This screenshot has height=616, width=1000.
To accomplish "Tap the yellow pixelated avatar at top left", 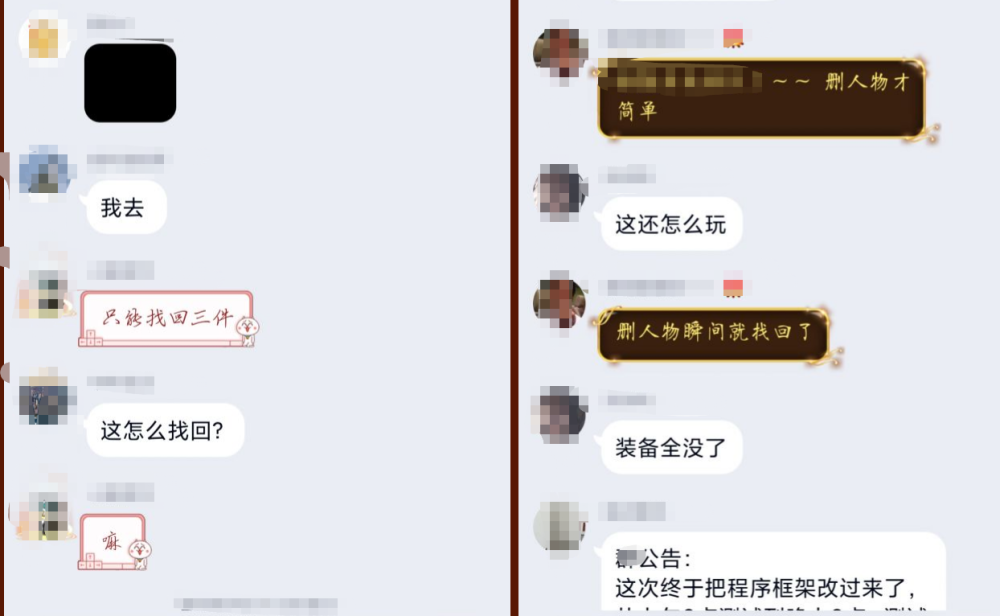I will [43, 38].
